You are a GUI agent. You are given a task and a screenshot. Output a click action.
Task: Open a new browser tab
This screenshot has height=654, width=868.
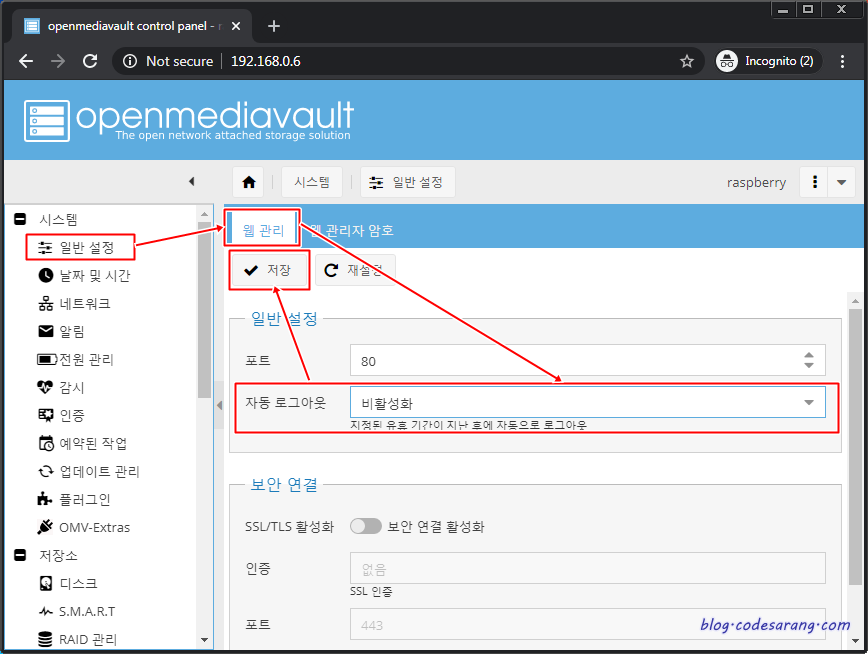[273, 26]
